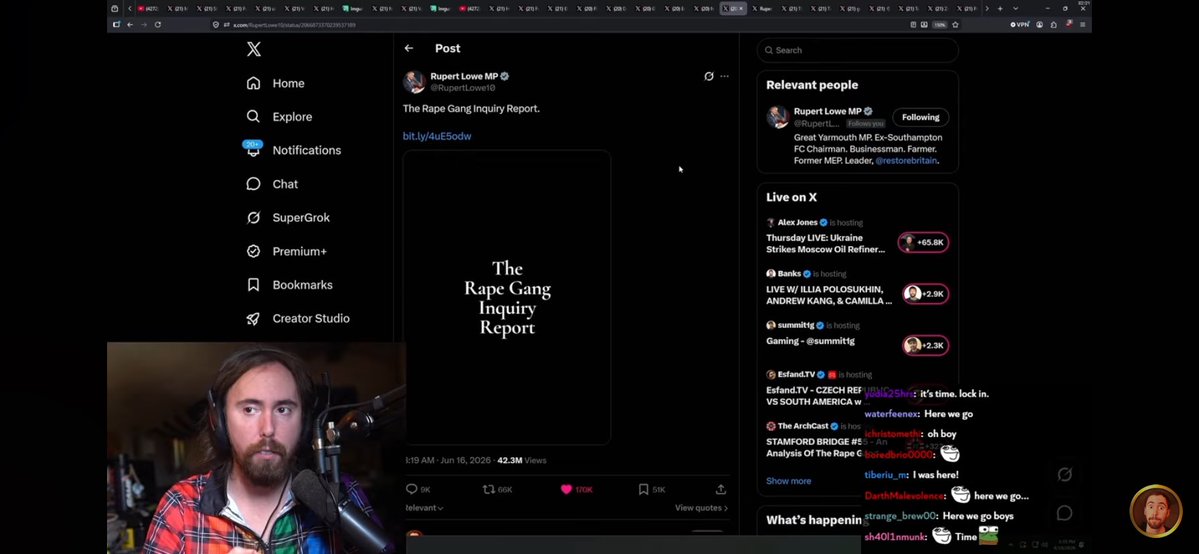
Task: Open the browser hamburger menu
Action: 1082,24
